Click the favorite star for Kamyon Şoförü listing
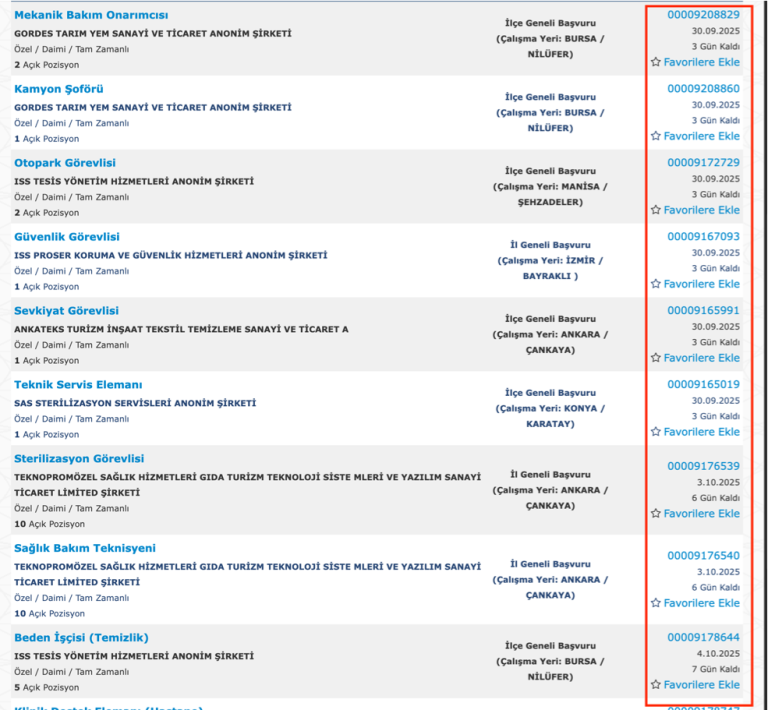 pos(656,136)
